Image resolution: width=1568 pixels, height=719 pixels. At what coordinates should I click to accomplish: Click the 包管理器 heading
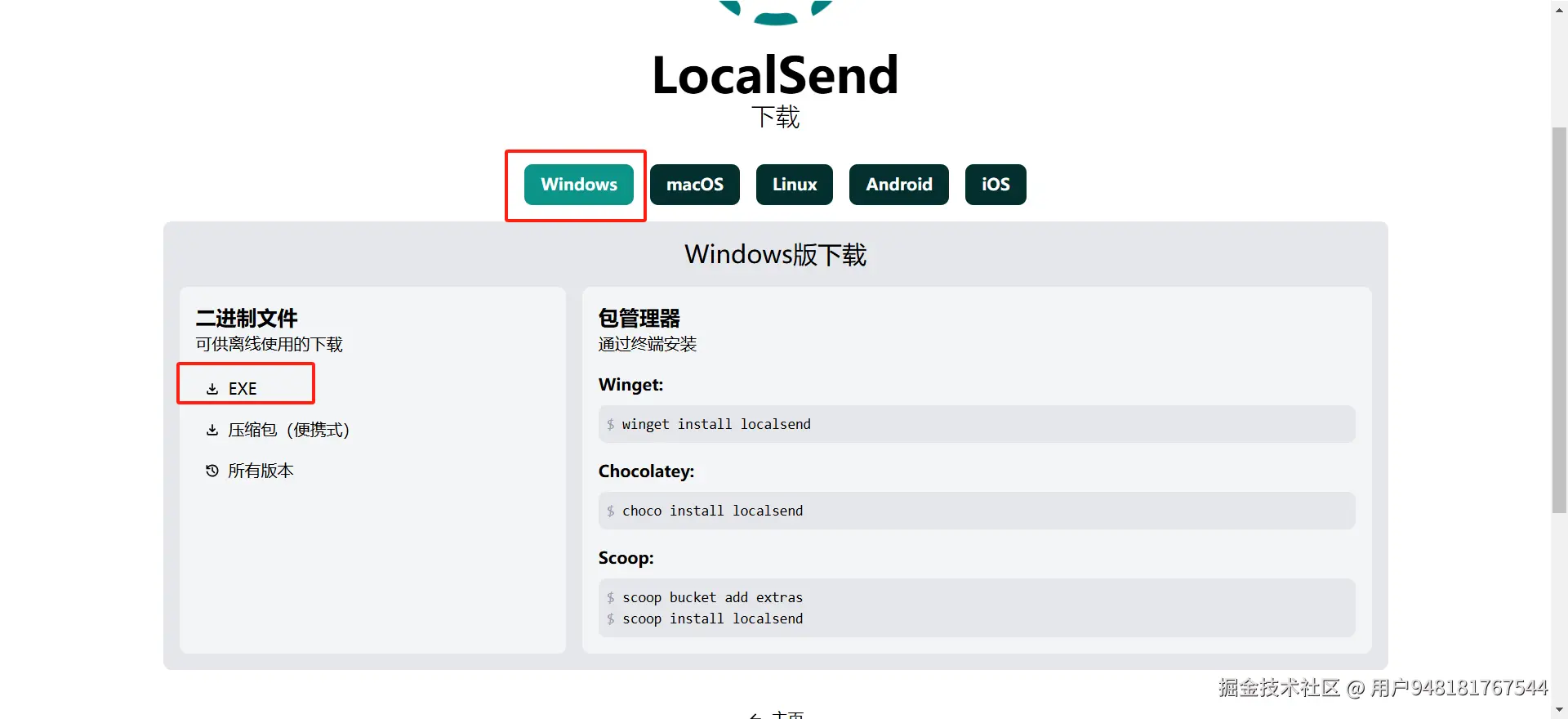click(639, 318)
